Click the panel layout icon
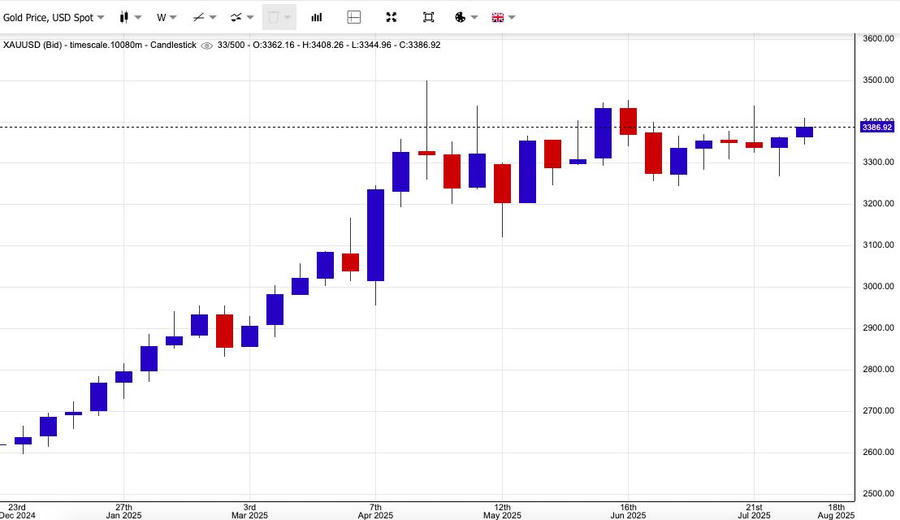 (354, 17)
